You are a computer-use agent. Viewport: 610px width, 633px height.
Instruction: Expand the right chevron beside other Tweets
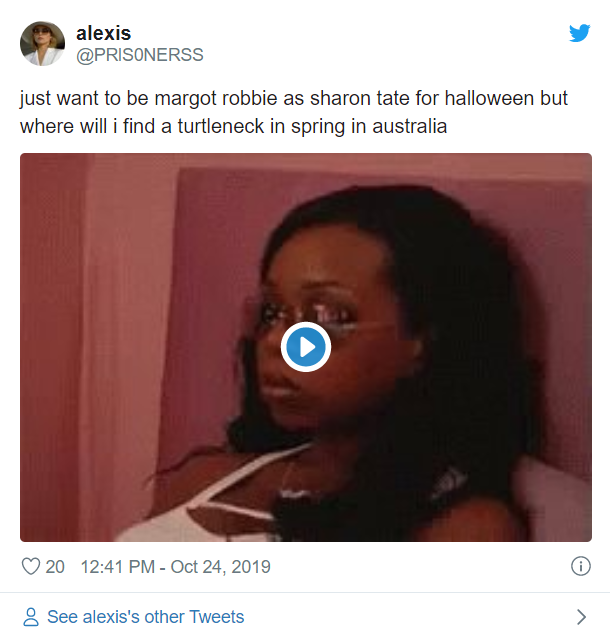(581, 617)
